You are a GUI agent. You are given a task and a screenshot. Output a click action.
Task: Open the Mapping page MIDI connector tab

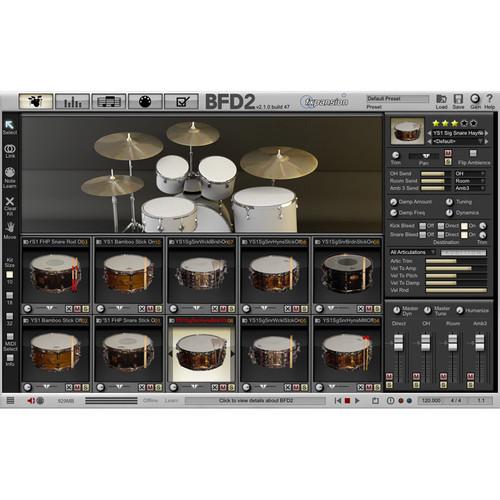coord(145,101)
